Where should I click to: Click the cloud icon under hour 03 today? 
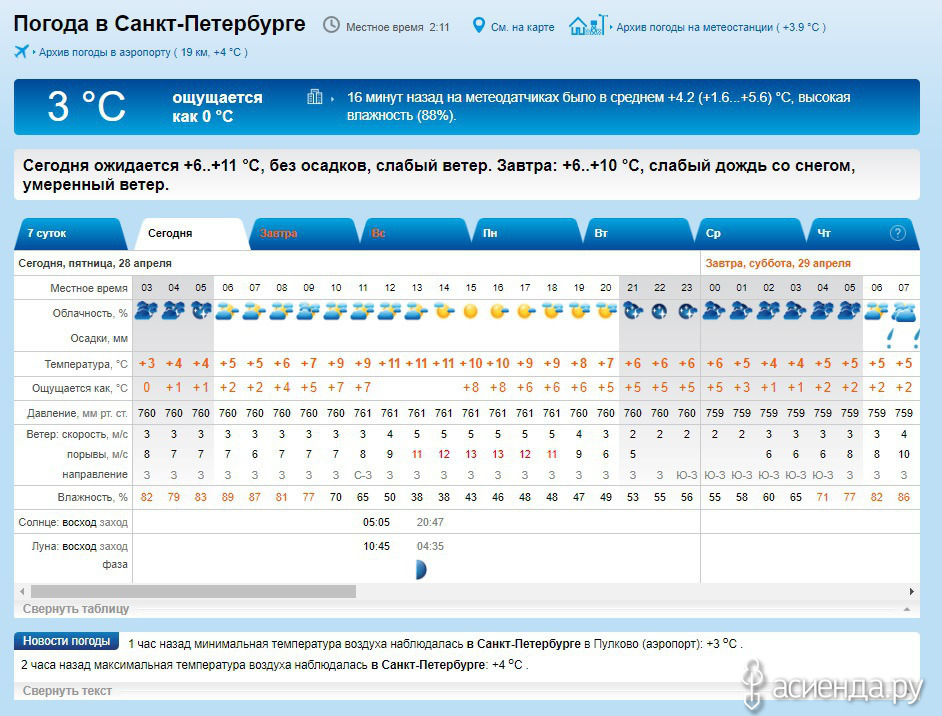147,311
